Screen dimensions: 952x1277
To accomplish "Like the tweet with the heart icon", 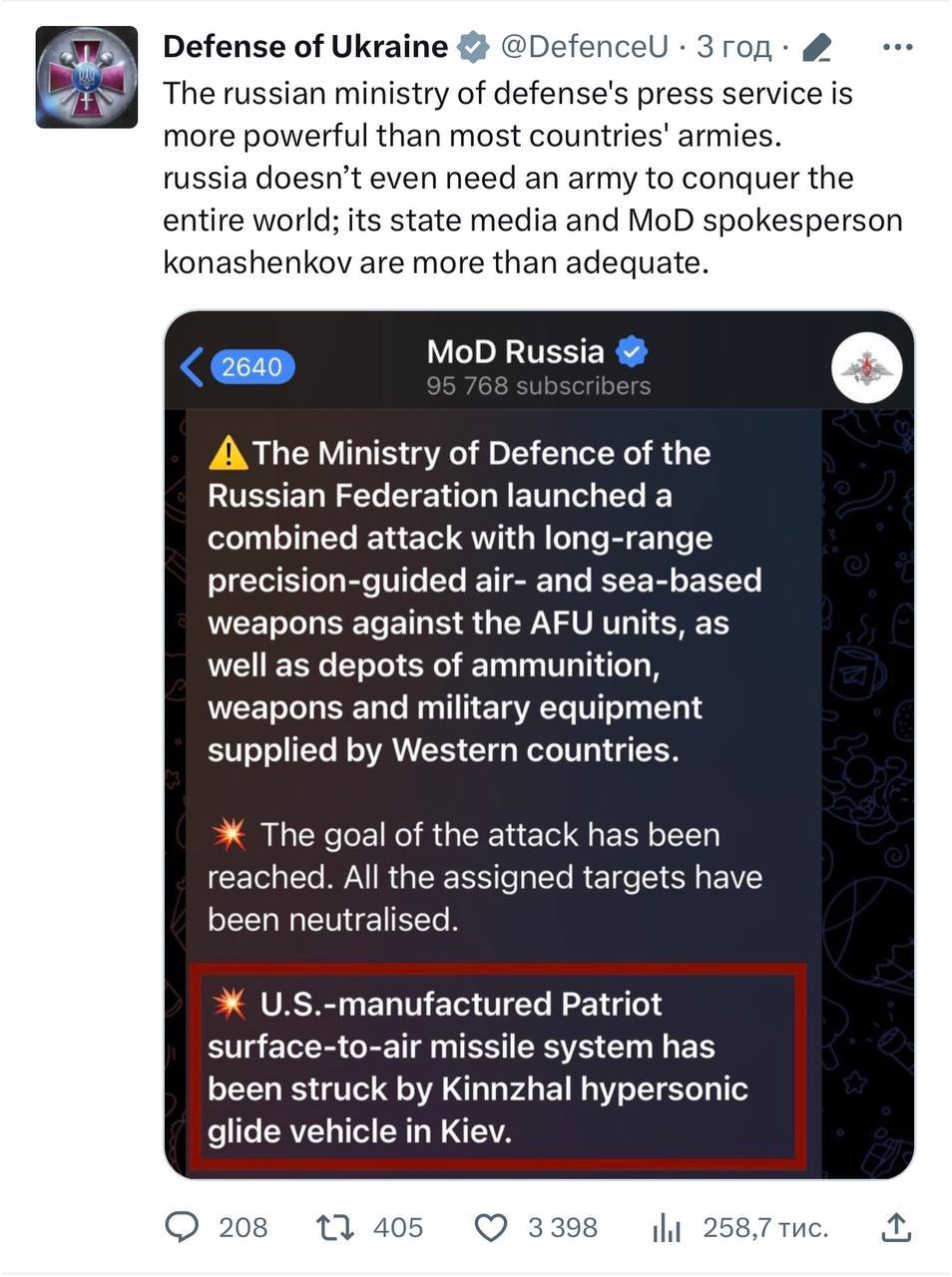I will coord(490,1227).
